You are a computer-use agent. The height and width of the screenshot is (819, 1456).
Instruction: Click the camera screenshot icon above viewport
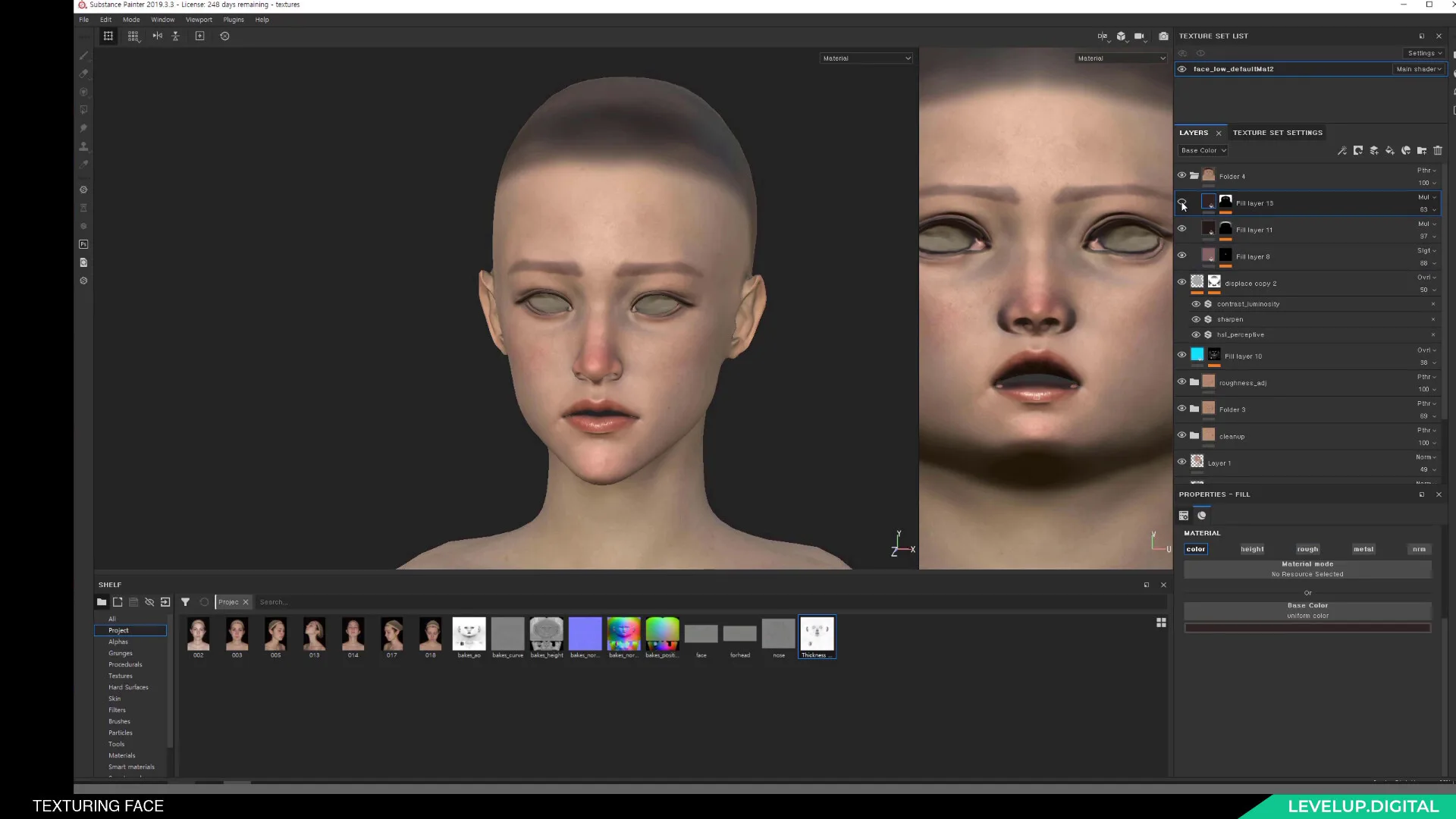(x=1163, y=36)
